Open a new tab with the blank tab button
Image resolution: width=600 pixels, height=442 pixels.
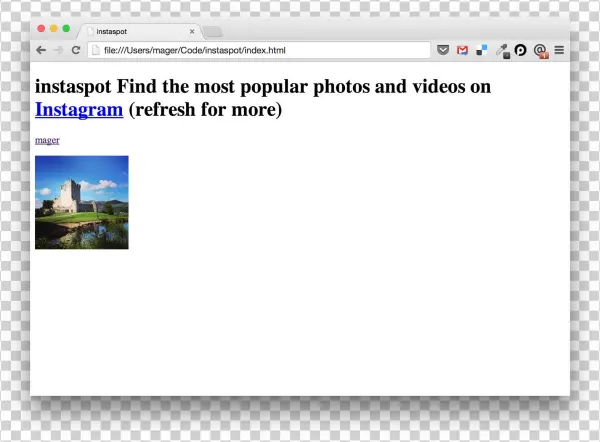[x=213, y=32]
